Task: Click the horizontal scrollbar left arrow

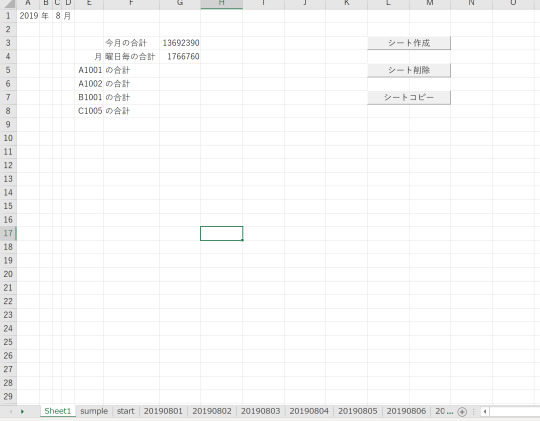Action: pos(485,411)
